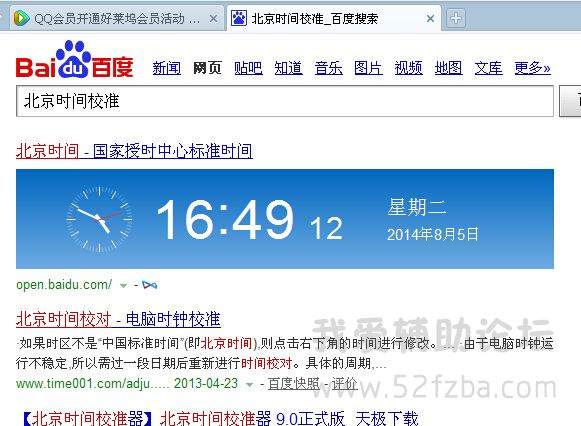Open new tab with plus icon

coord(456,18)
